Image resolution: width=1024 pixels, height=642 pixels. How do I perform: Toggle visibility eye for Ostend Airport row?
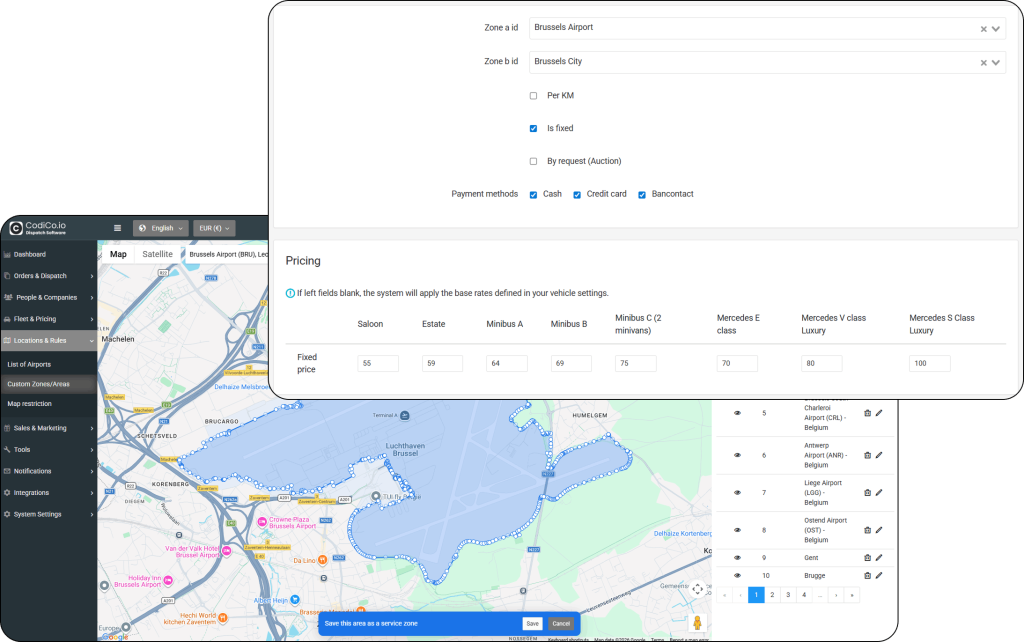click(x=737, y=530)
